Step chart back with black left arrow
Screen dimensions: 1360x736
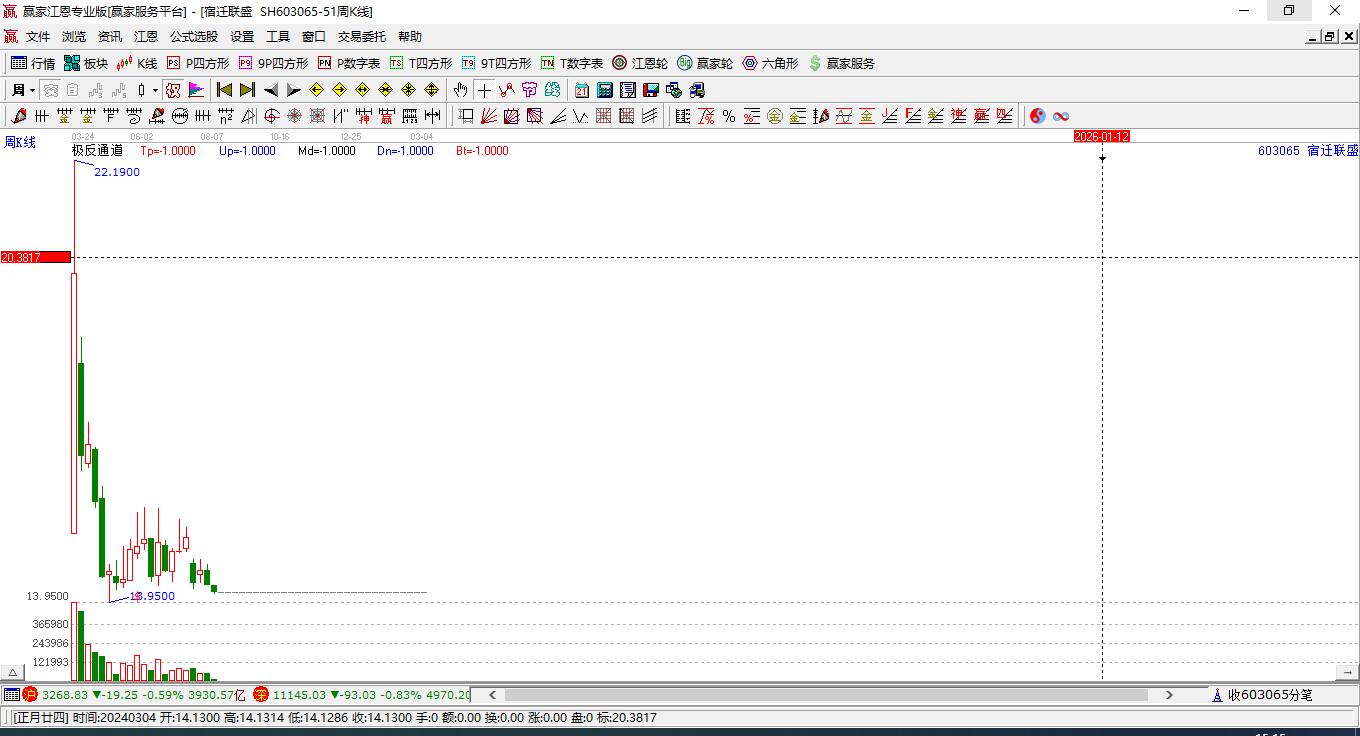pyautogui.click(x=270, y=90)
